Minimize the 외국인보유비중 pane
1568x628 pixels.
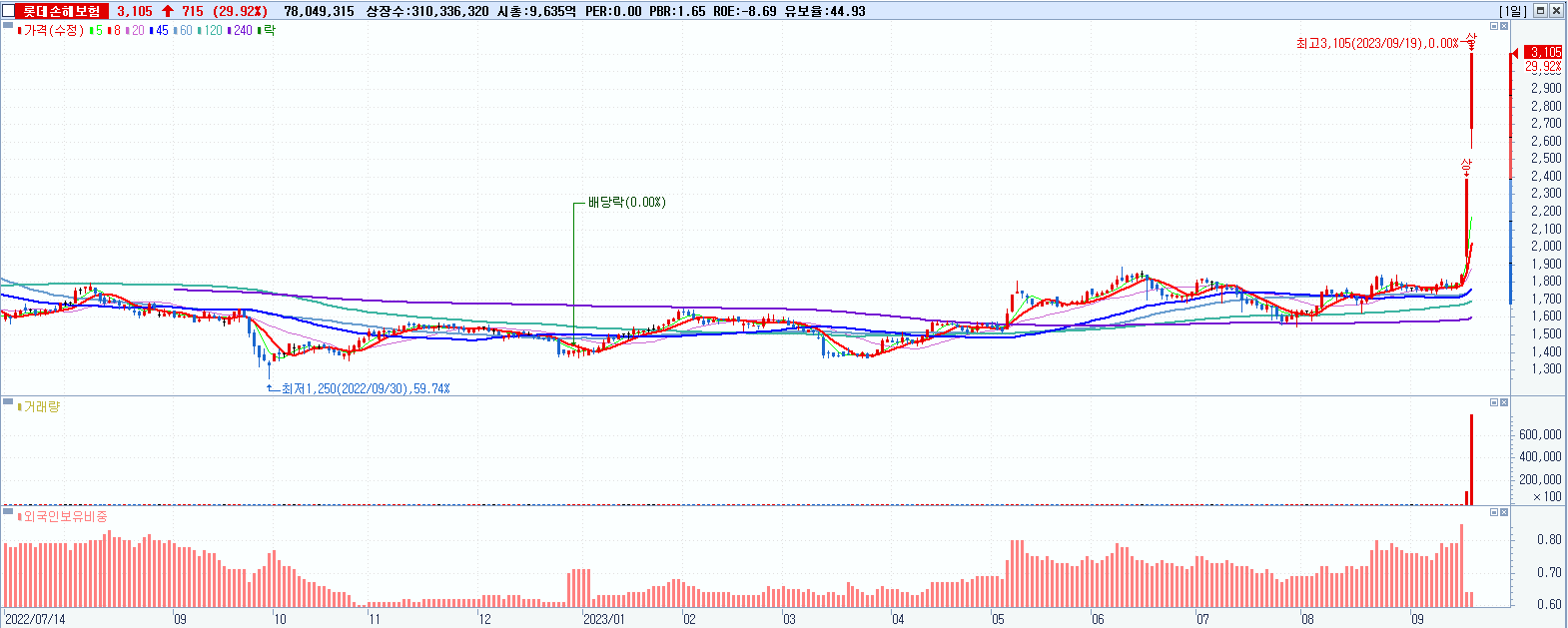[1494, 512]
